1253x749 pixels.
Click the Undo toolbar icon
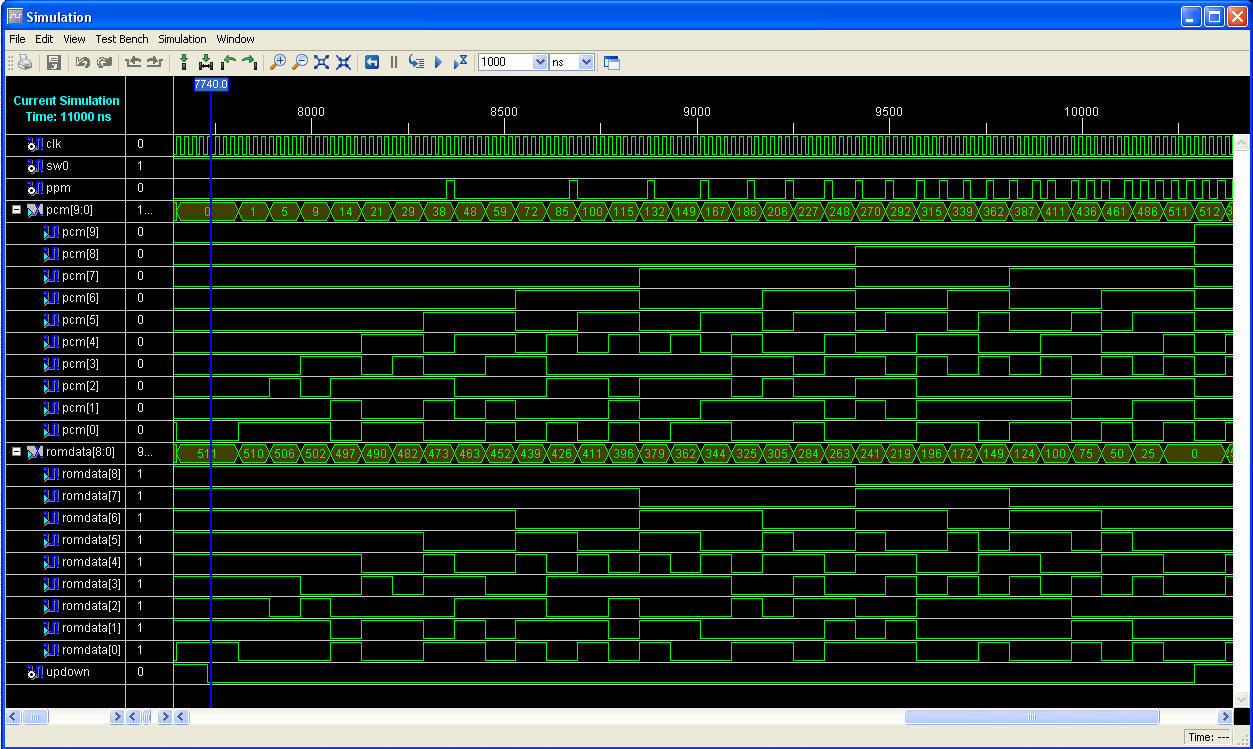[83, 62]
